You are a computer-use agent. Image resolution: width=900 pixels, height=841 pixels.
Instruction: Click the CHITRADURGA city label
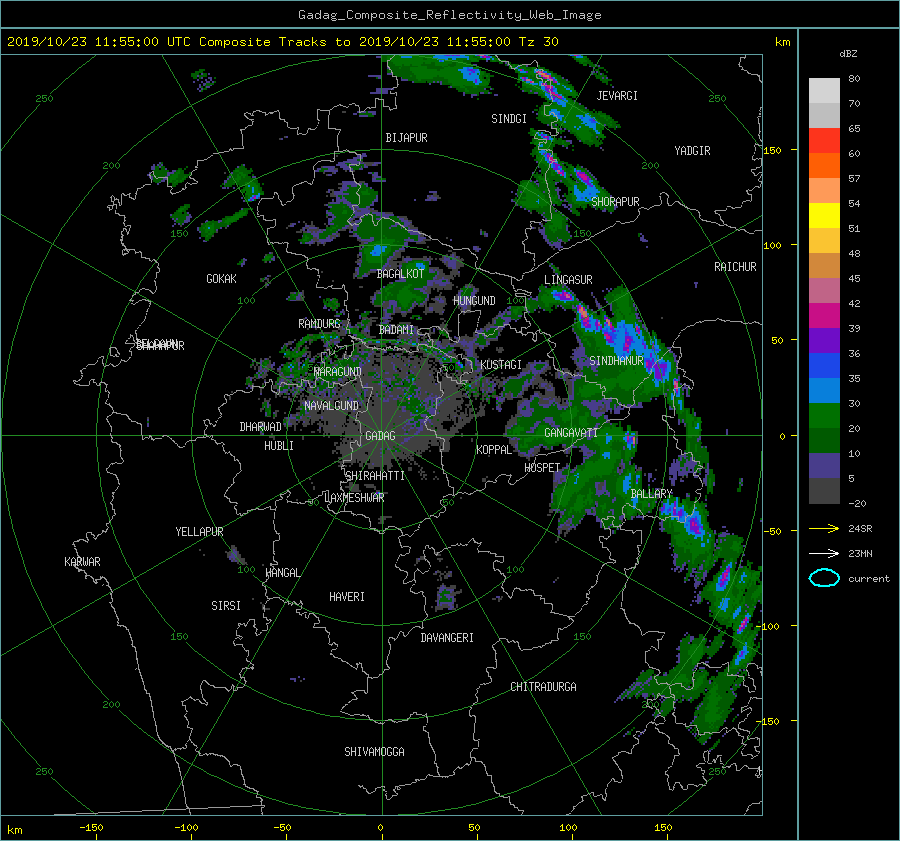coord(543,687)
